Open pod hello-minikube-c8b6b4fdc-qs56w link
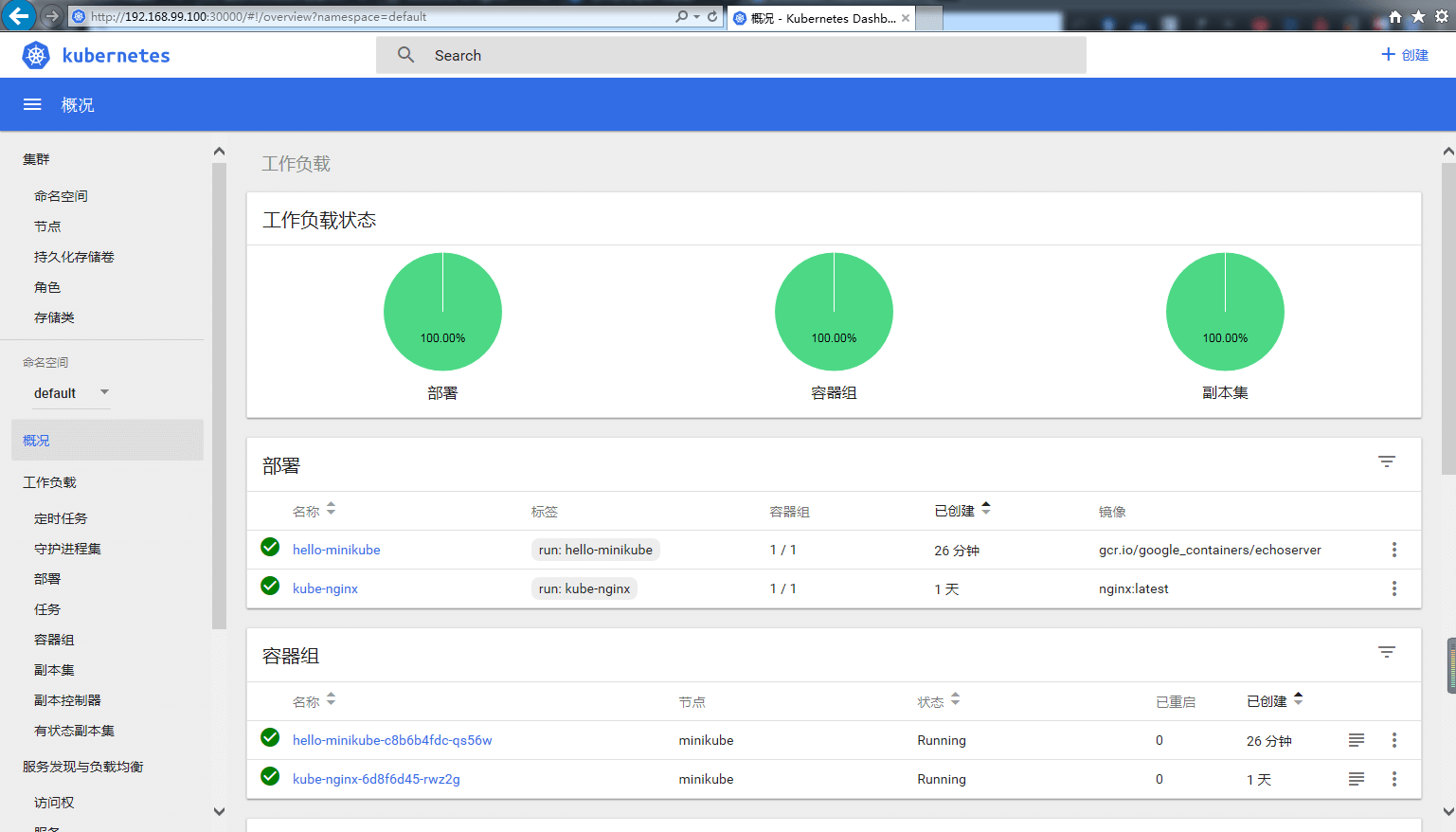Screen dimensions: 1456x832 click(x=392, y=740)
